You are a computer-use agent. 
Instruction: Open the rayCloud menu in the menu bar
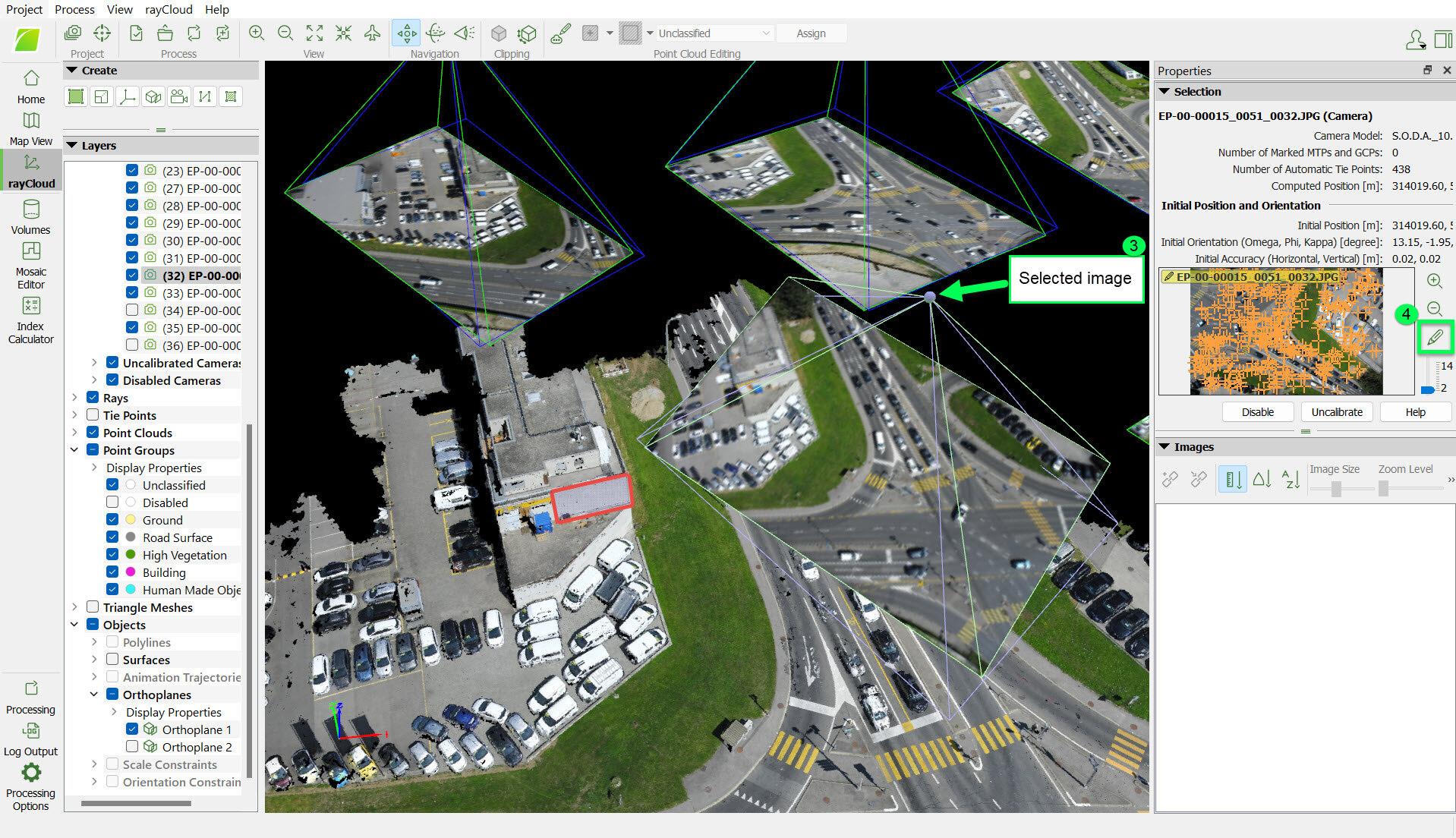coord(168,9)
